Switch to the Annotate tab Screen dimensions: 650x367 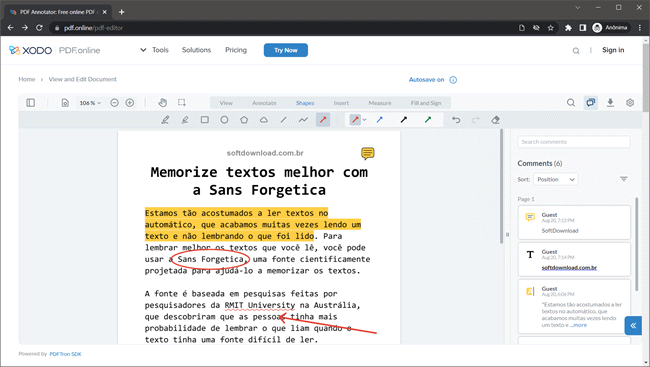[264, 103]
